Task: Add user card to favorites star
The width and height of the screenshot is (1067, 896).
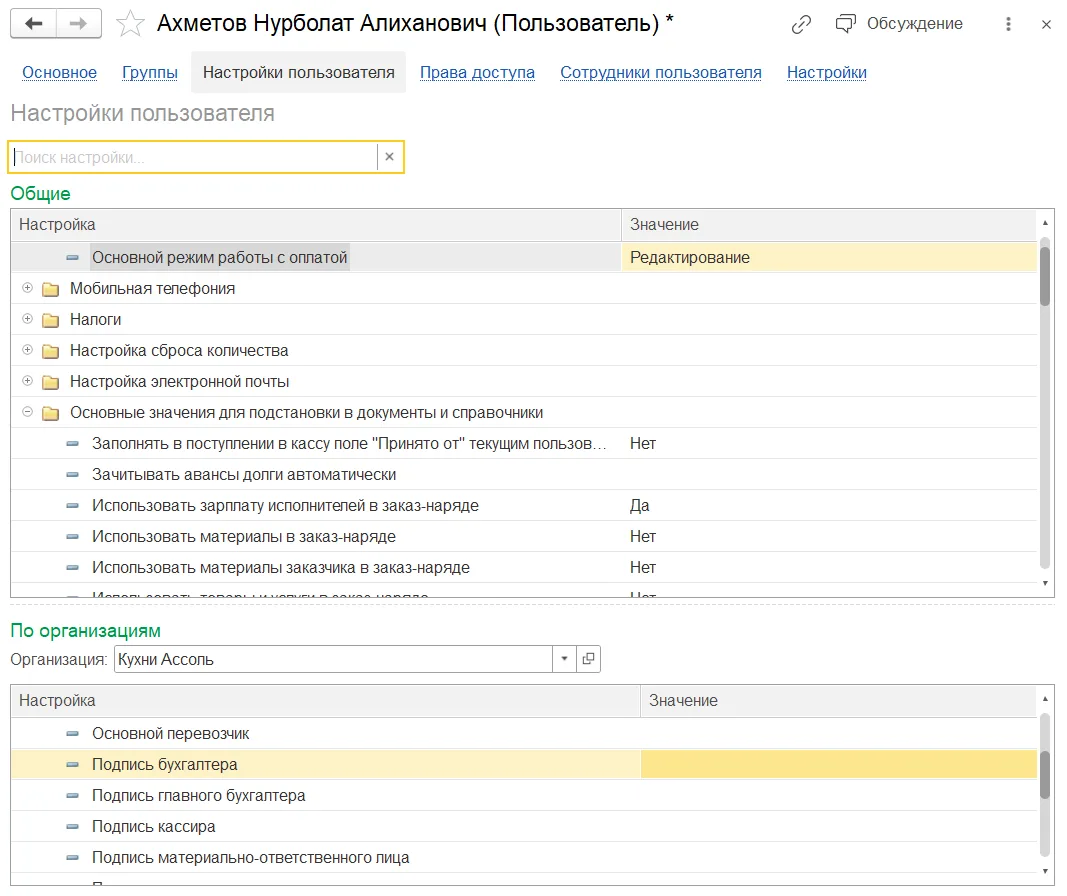Action: click(x=130, y=24)
